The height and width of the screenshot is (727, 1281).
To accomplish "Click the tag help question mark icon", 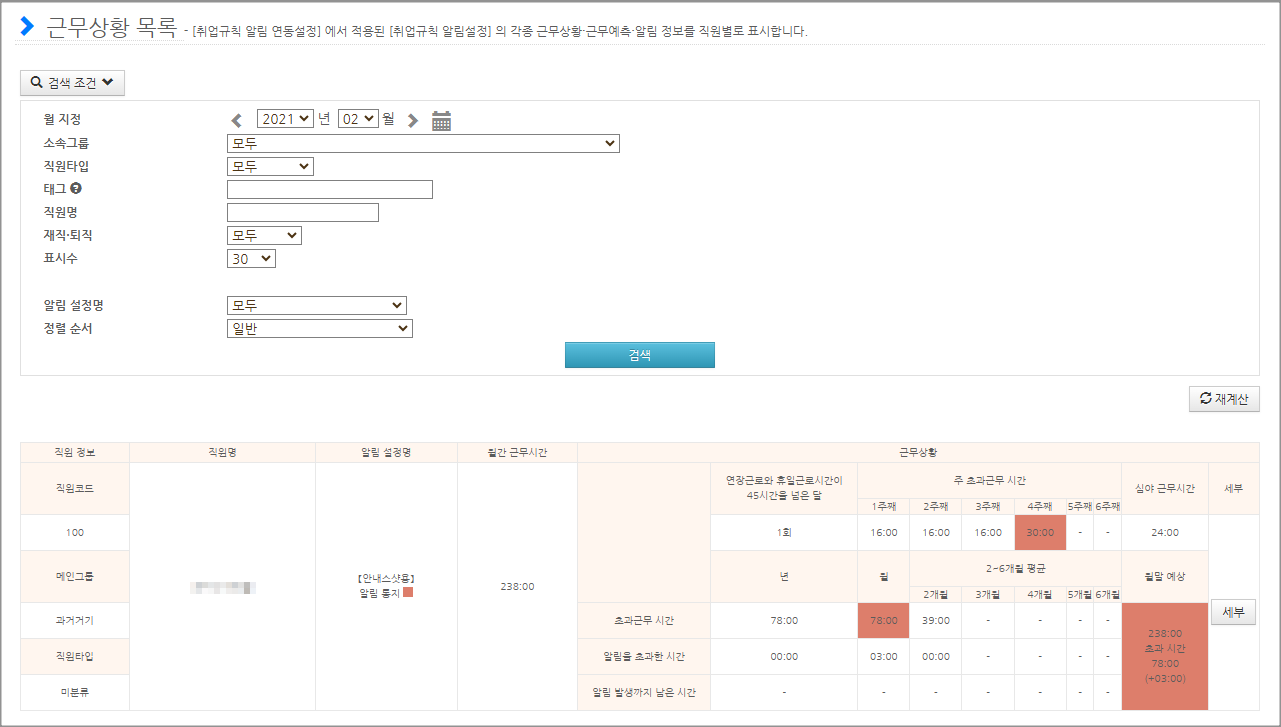I will coord(75,189).
